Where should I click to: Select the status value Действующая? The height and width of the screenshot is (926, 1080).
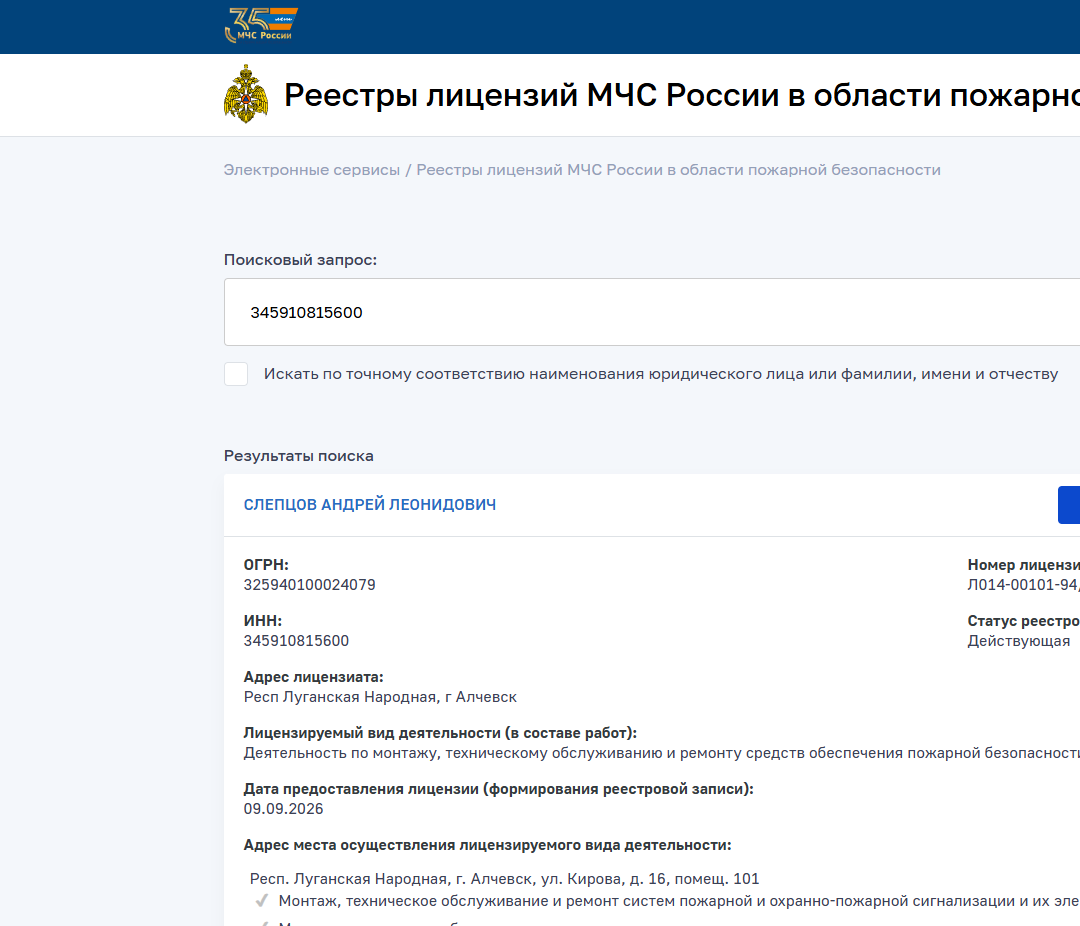1019,641
